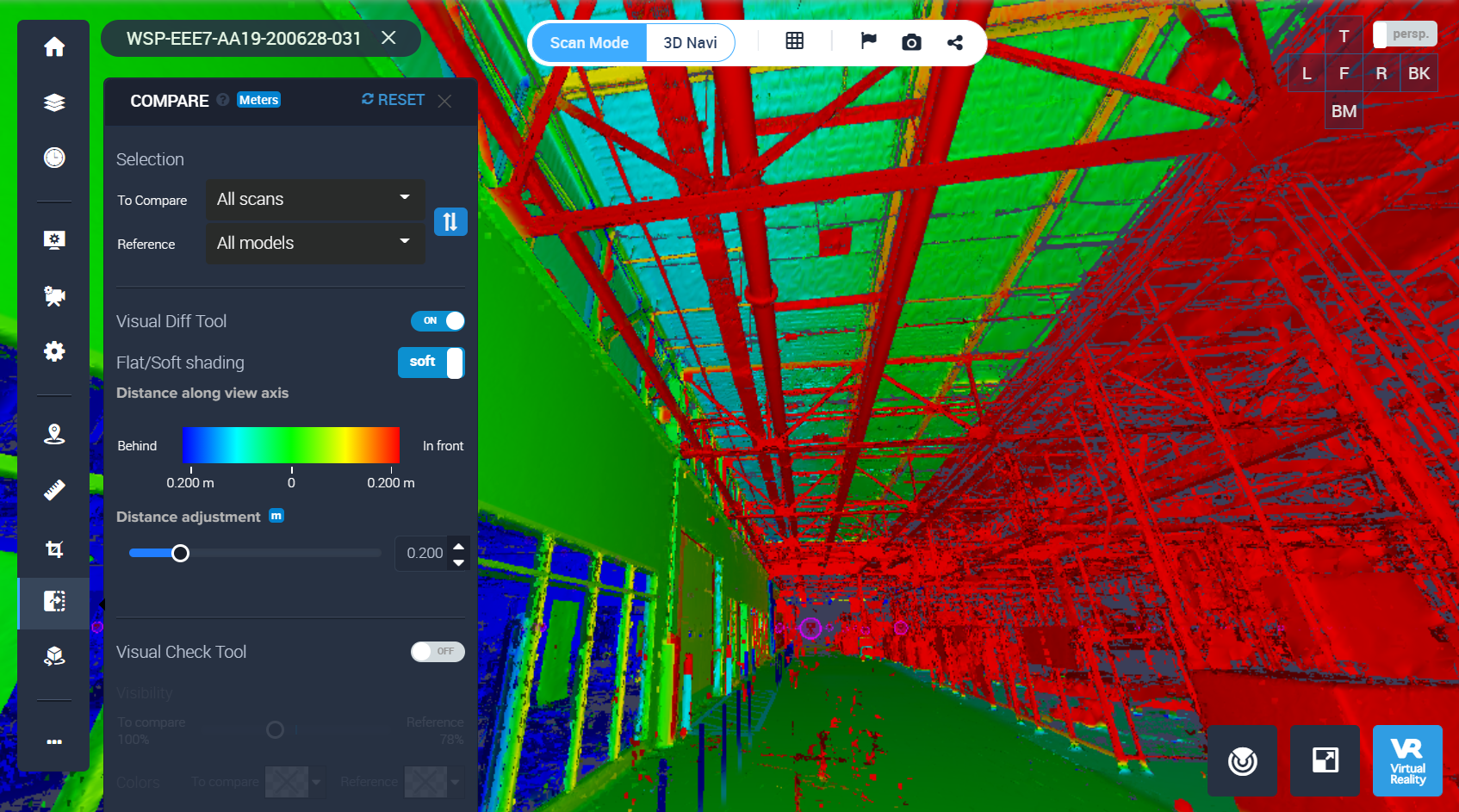Screen dimensions: 1459x812
Task: Select the Compare tool sidebar icon
Action: [54, 601]
